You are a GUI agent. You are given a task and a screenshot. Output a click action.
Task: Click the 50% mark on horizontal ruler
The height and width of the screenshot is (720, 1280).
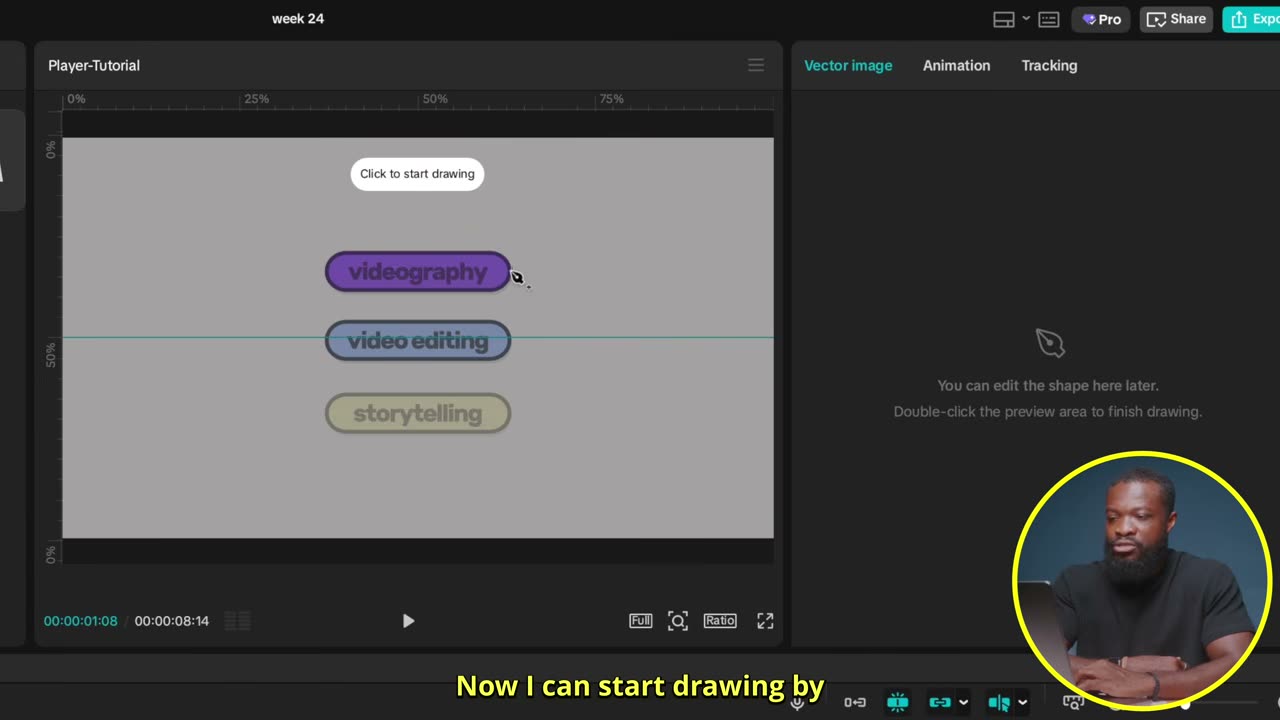coord(435,99)
